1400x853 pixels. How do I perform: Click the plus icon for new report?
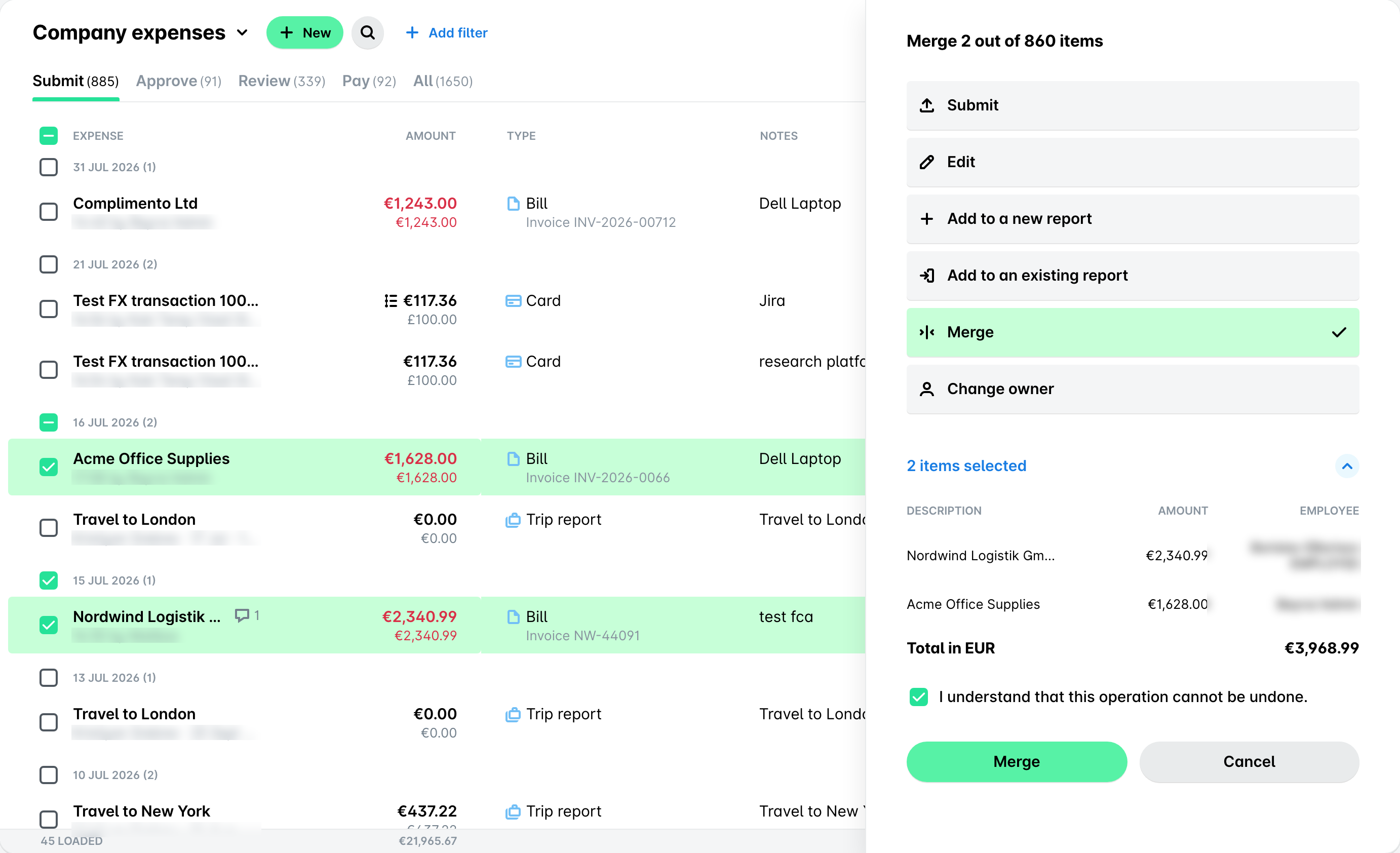coord(927,219)
